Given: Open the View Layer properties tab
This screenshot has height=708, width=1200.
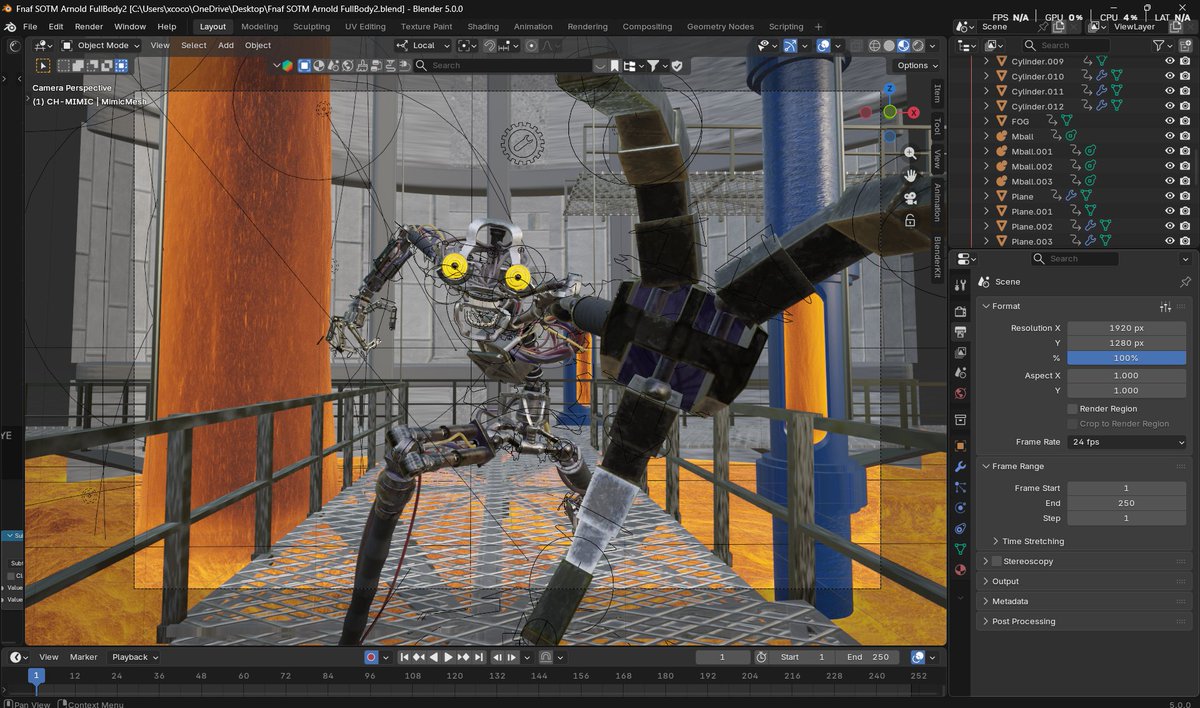Looking at the screenshot, I should [x=961, y=352].
